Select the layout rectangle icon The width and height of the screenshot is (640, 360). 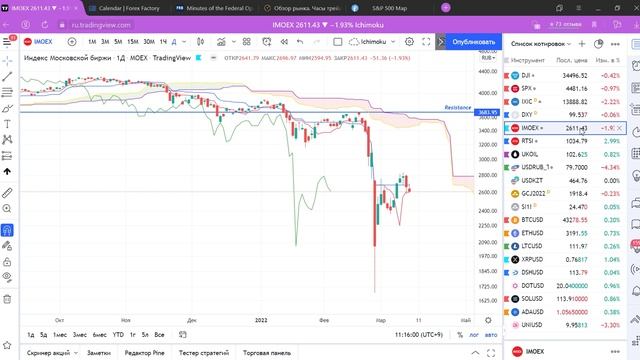(338, 42)
